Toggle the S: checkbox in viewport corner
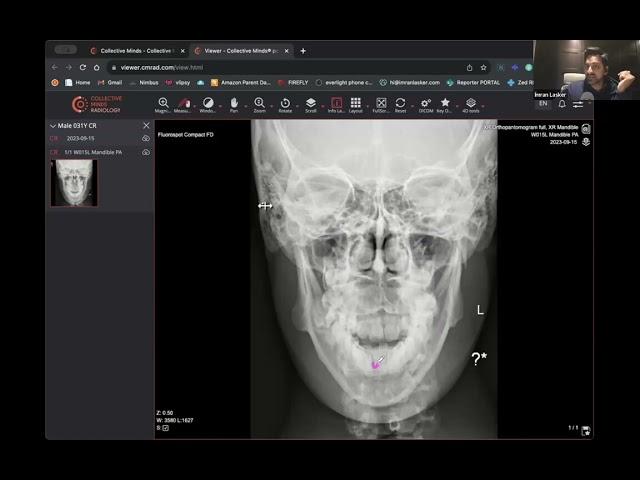The image size is (640, 480). coord(165,428)
